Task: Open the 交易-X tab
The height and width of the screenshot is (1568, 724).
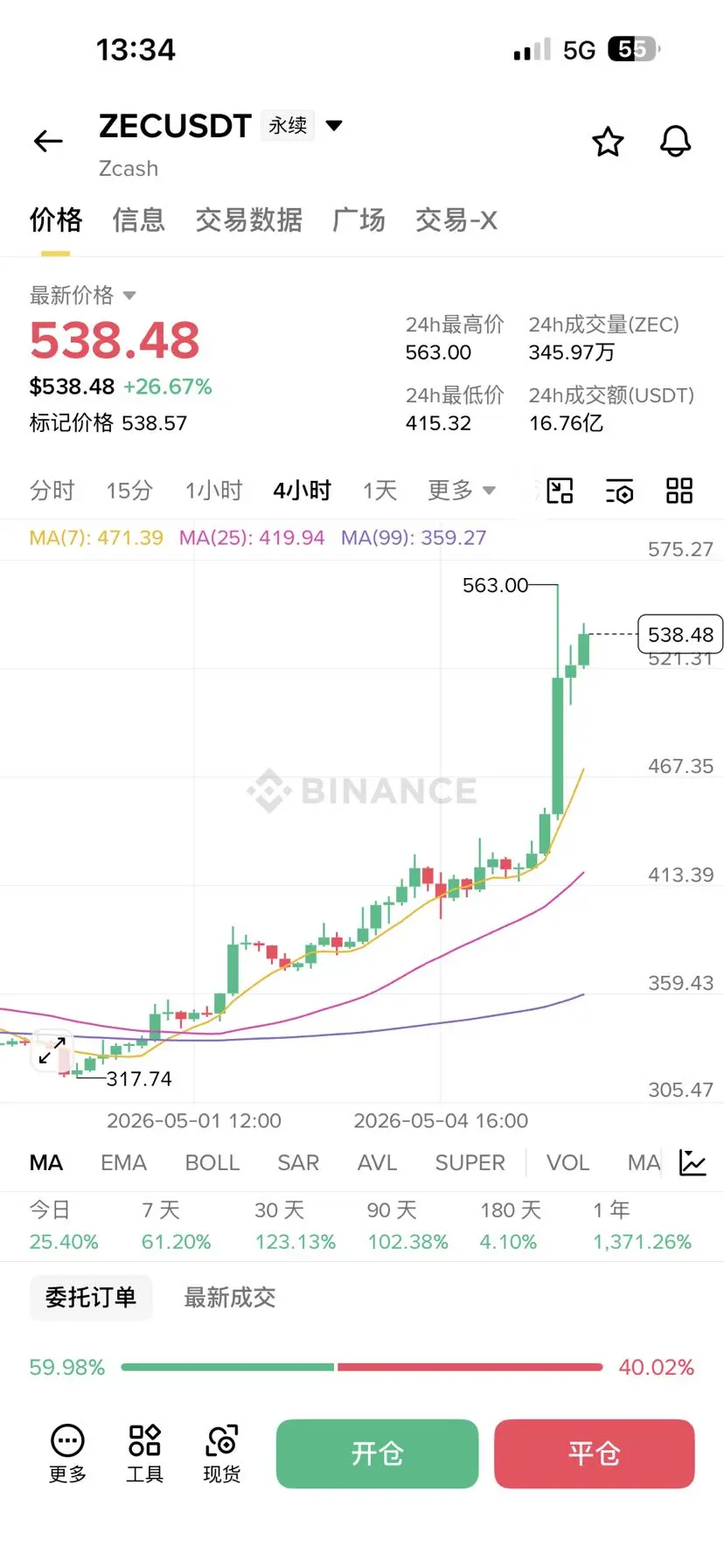Action: [456, 220]
